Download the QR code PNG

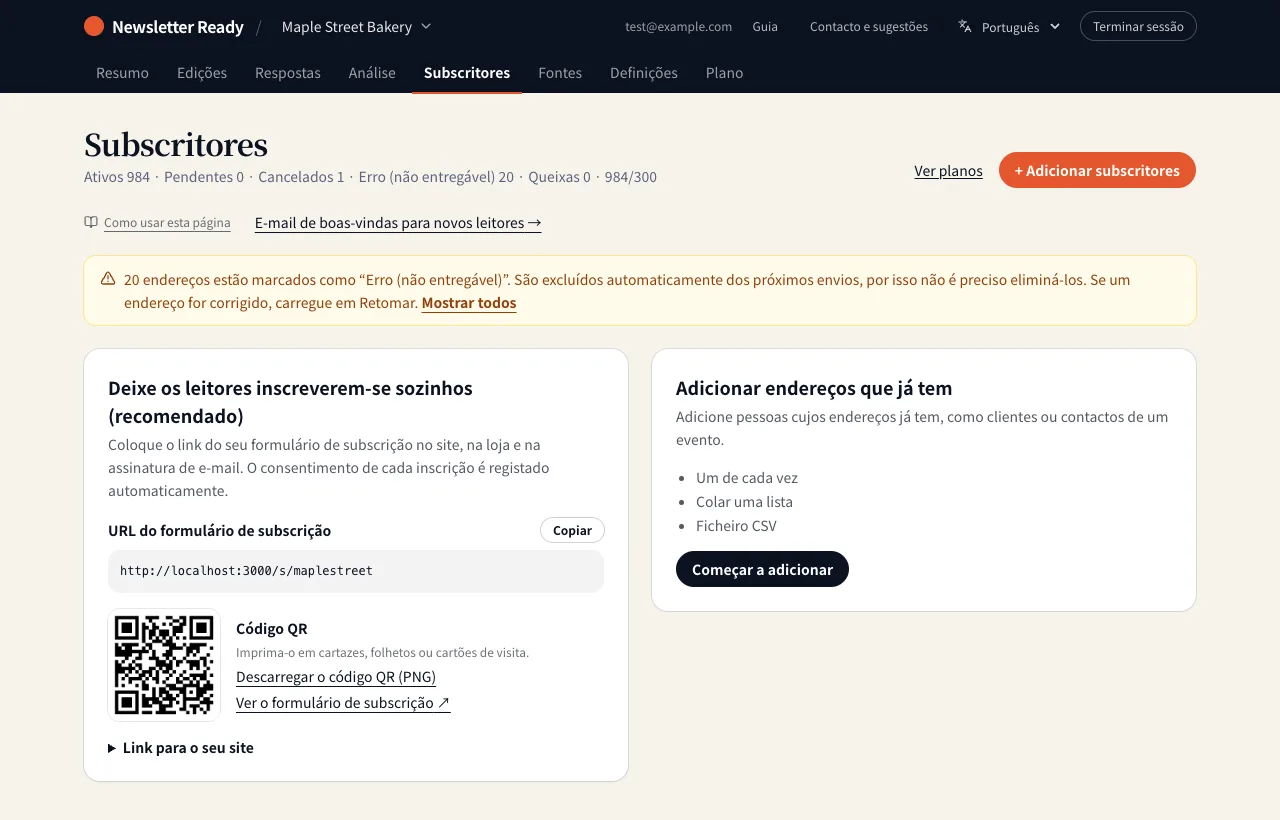coord(336,676)
